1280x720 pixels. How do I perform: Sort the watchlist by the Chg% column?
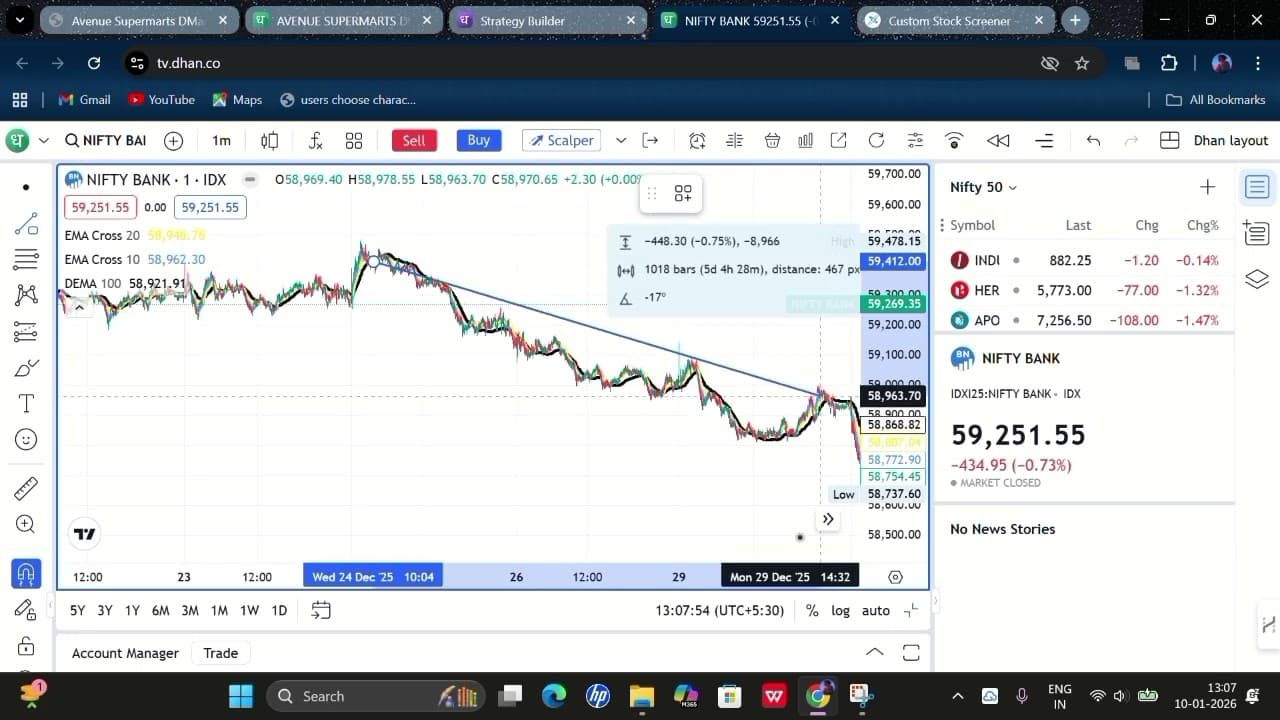coord(1203,225)
